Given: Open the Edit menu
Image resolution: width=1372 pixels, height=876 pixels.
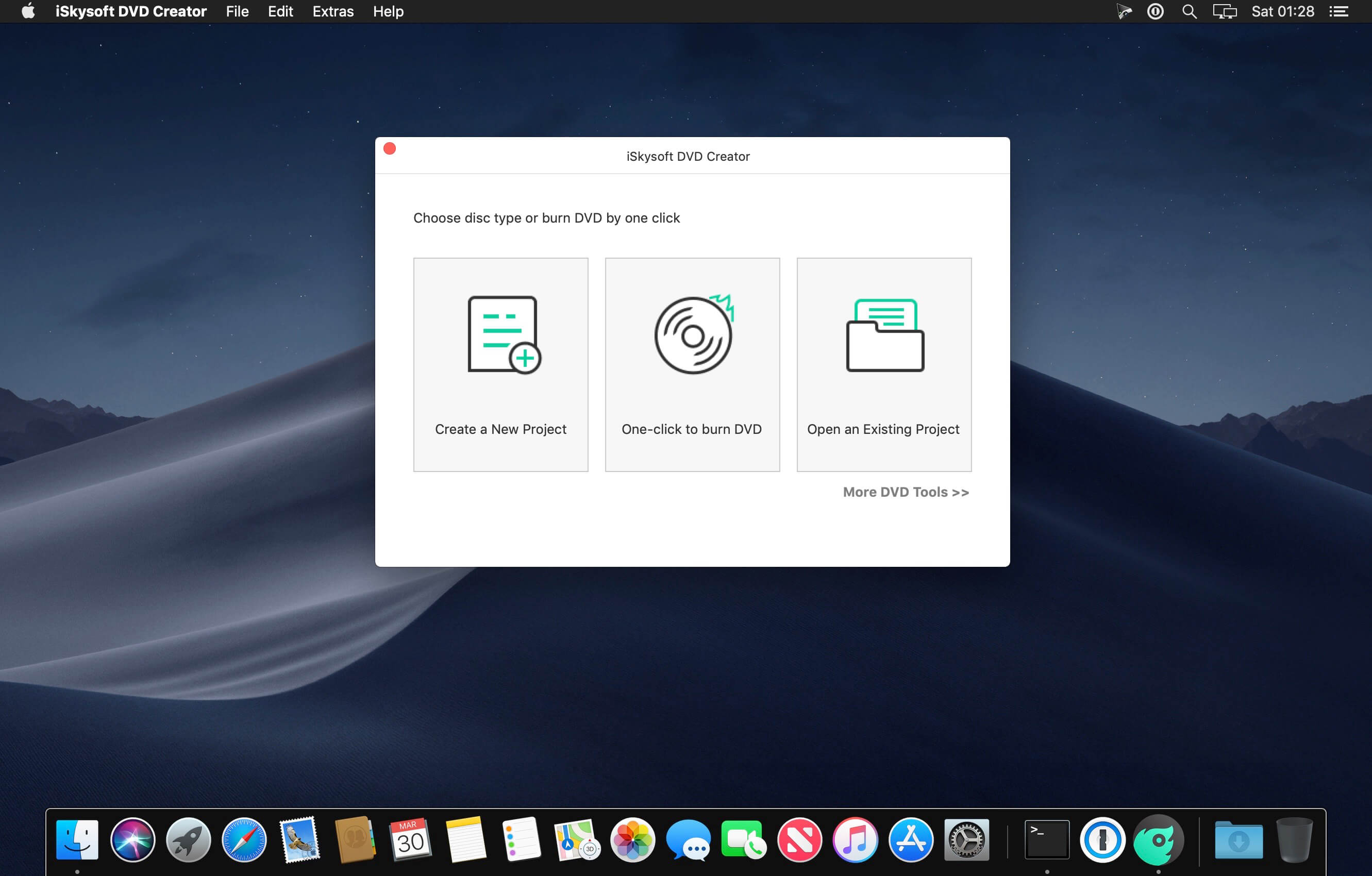Looking at the screenshot, I should (x=280, y=11).
